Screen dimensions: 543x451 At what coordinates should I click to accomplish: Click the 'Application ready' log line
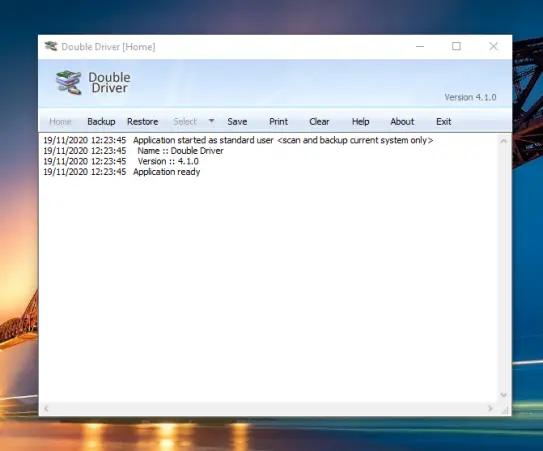[167, 172]
